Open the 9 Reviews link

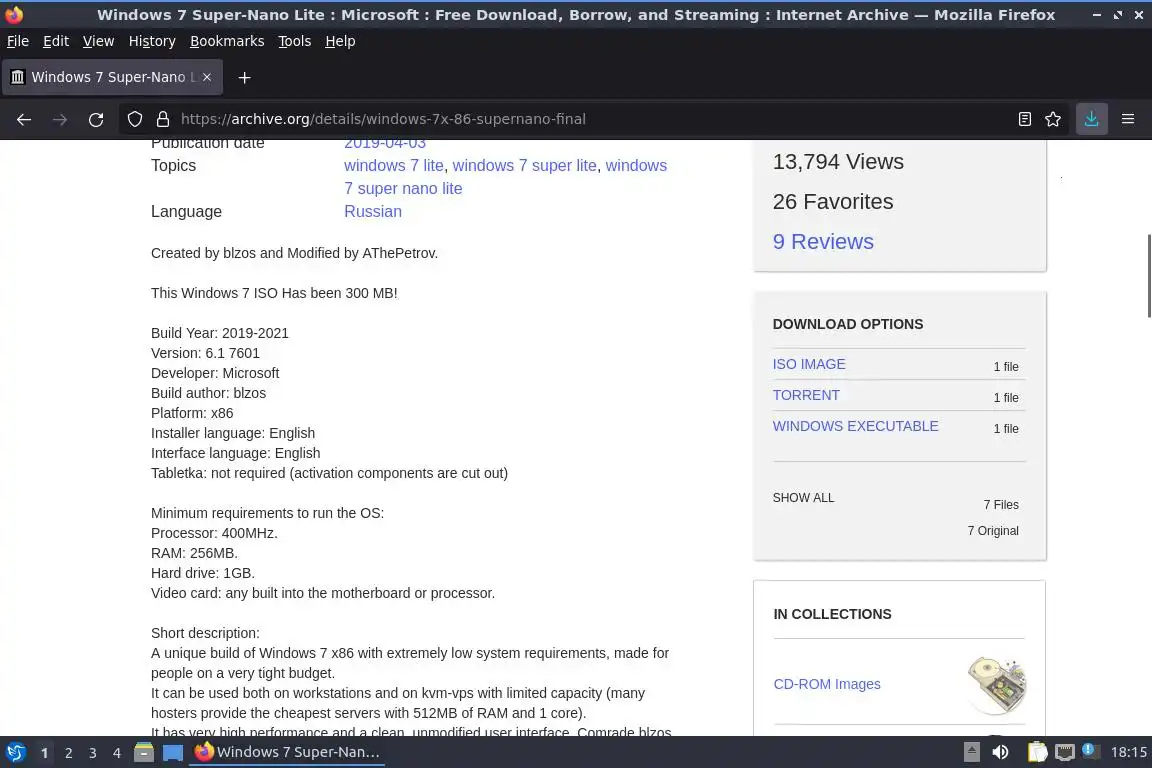tap(823, 242)
